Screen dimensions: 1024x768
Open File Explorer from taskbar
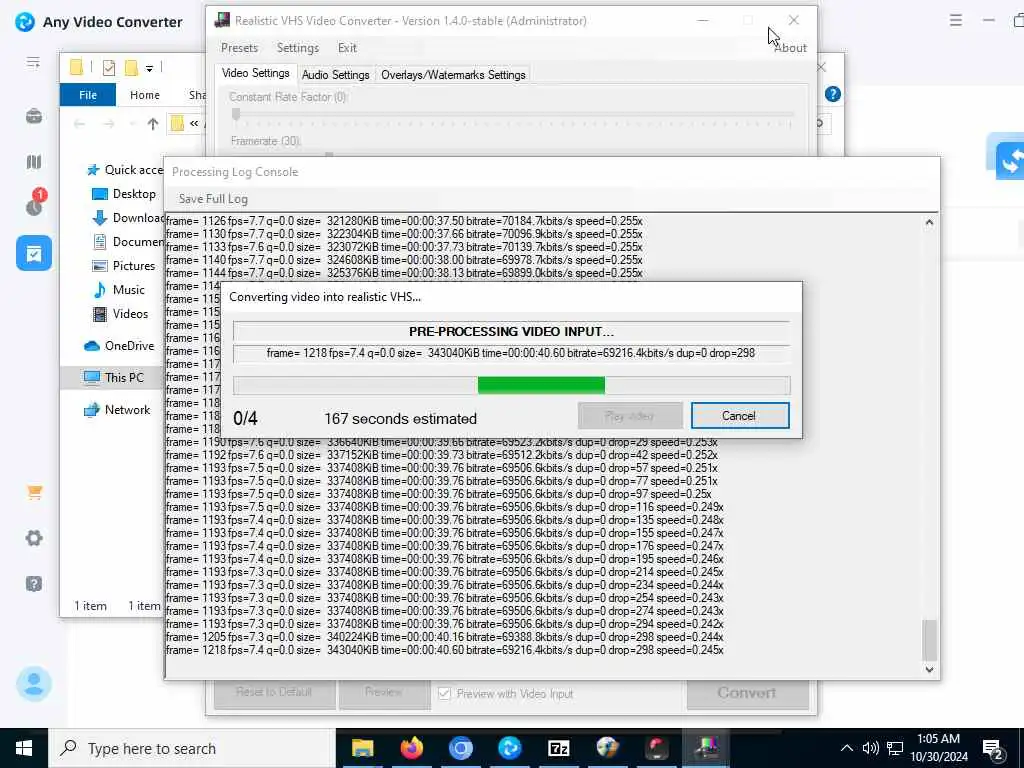362,748
